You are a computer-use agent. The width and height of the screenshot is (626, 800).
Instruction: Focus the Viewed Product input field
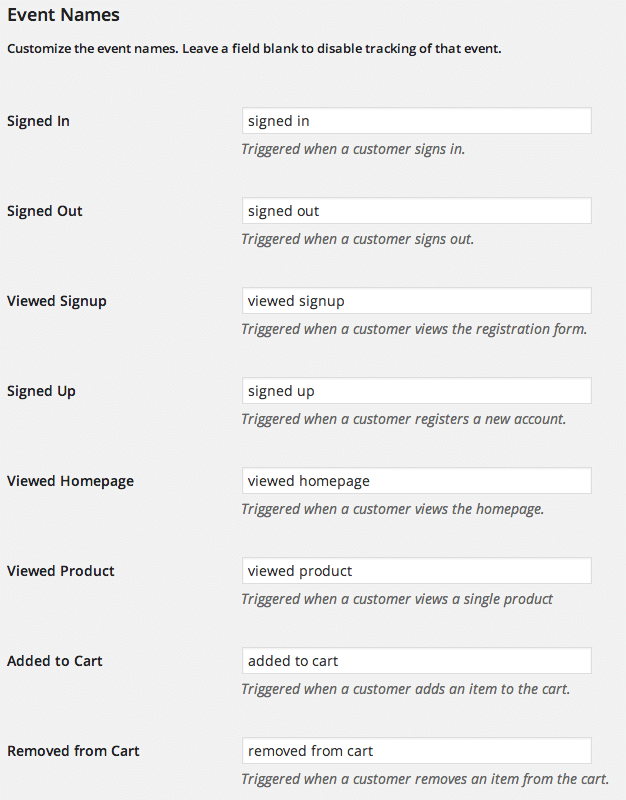coord(416,571)
